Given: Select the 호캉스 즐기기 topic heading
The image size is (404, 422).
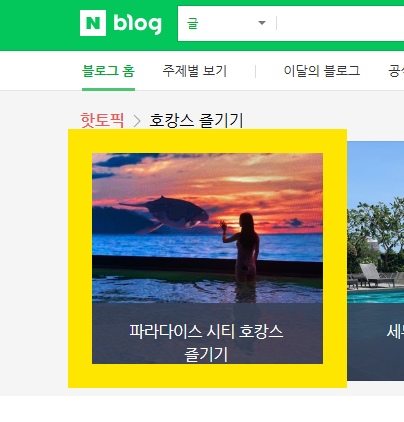Looking at the screenshot, I should pos(196,120).
